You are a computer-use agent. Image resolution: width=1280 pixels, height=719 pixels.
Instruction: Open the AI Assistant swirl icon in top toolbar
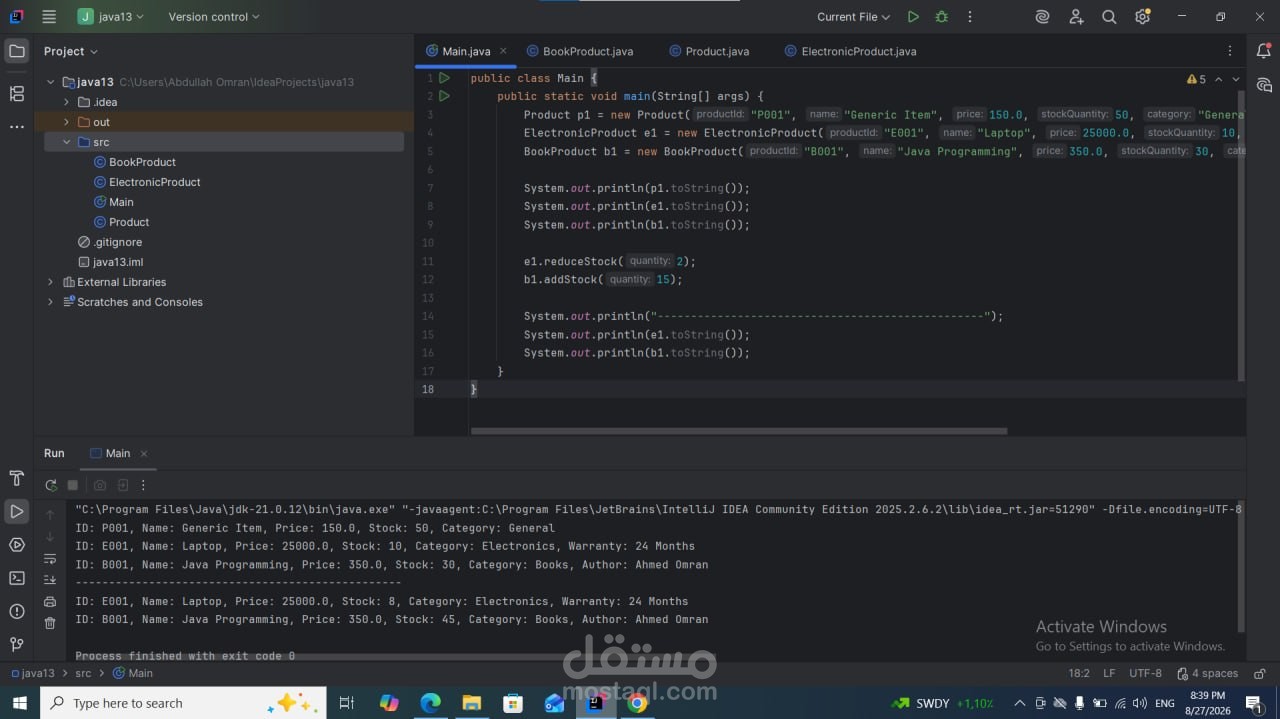tap(1042, 17)
